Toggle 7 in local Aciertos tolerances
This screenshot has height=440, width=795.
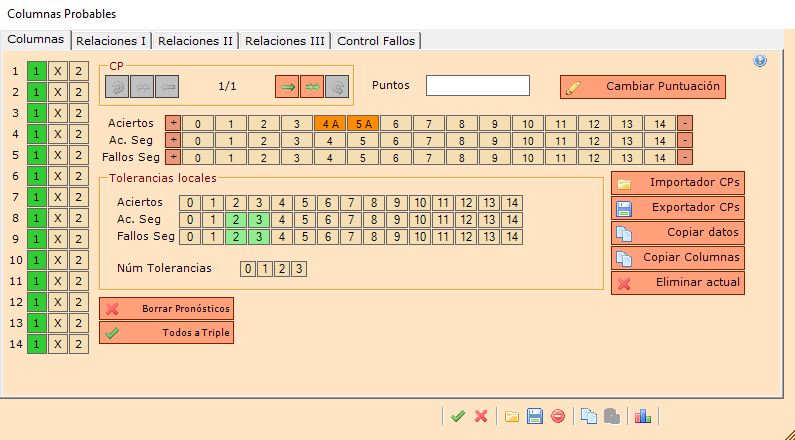pos(351,203)
